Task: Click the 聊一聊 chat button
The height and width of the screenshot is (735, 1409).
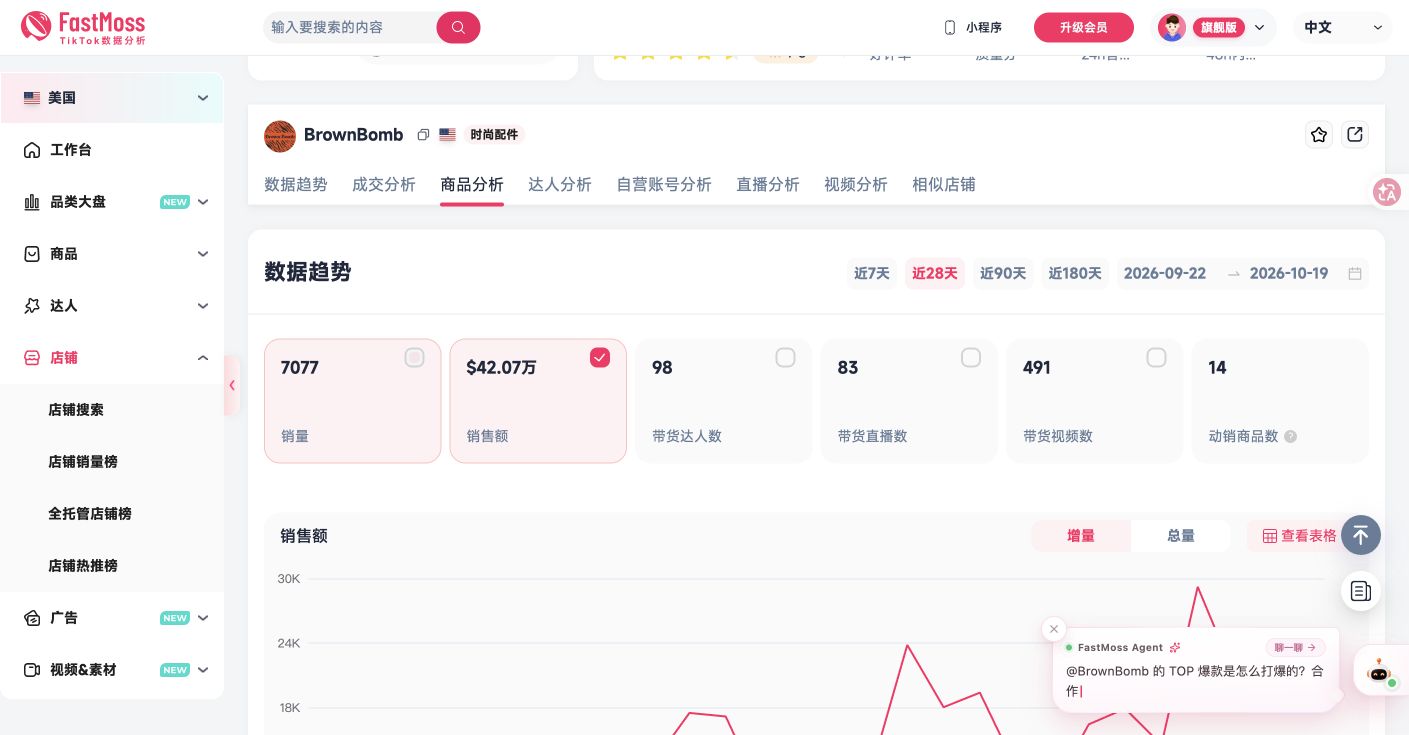Action: pyautogui.click(x=1296, y=648)
